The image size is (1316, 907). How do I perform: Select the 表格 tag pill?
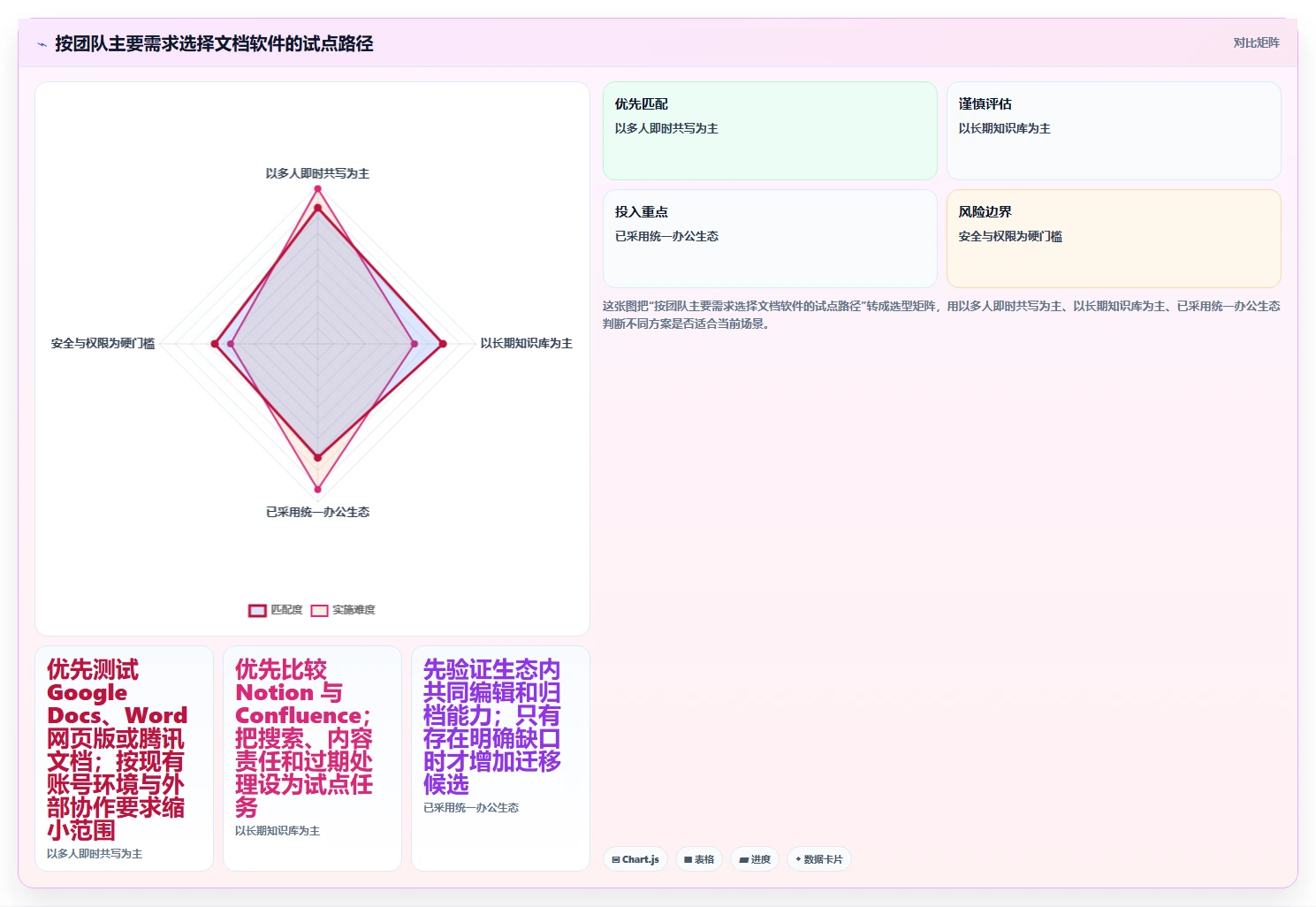pos(699,859)
